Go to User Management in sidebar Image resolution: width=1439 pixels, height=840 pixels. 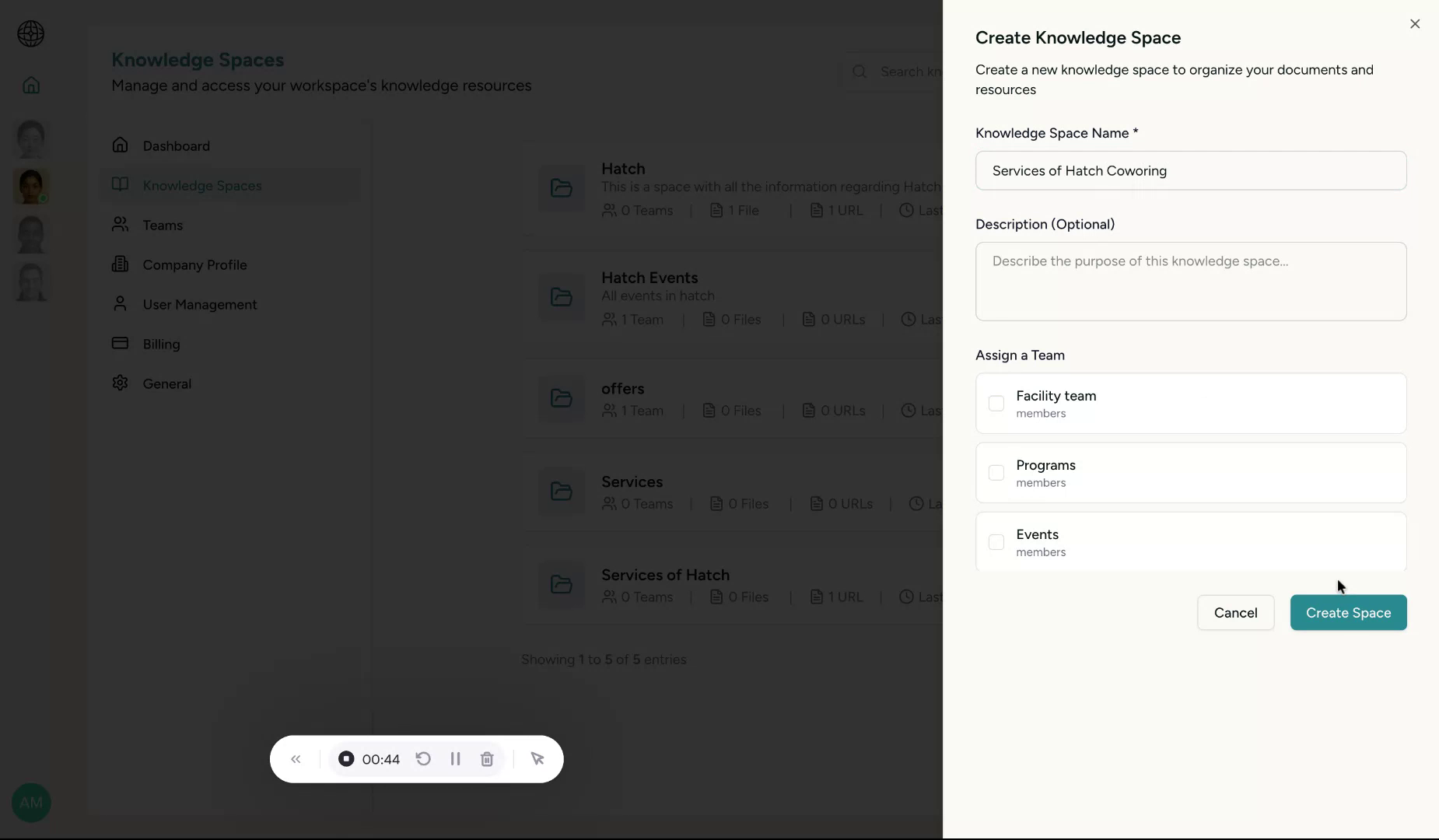coord(198,304)
